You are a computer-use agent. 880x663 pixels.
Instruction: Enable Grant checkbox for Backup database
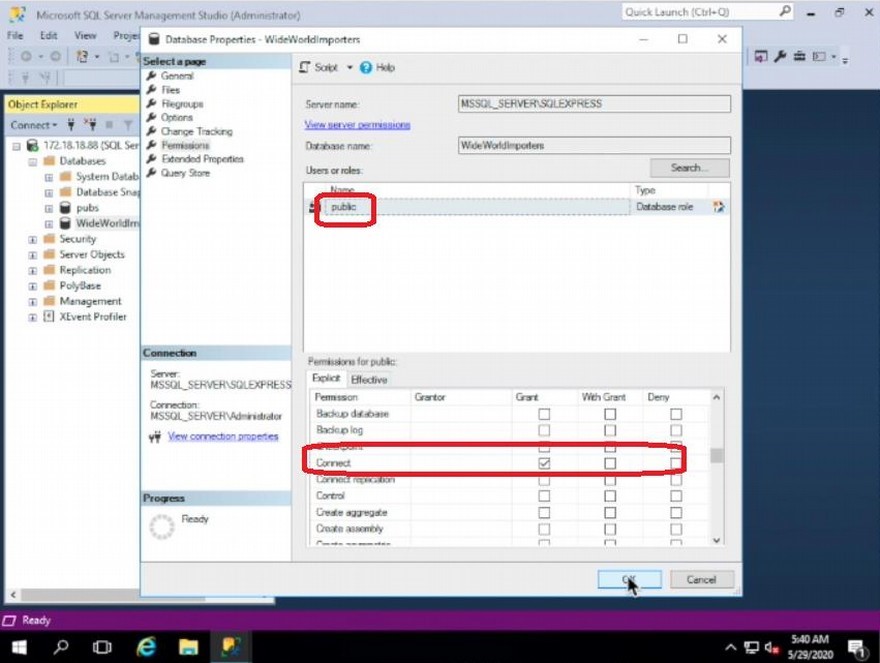coord(545,413)
